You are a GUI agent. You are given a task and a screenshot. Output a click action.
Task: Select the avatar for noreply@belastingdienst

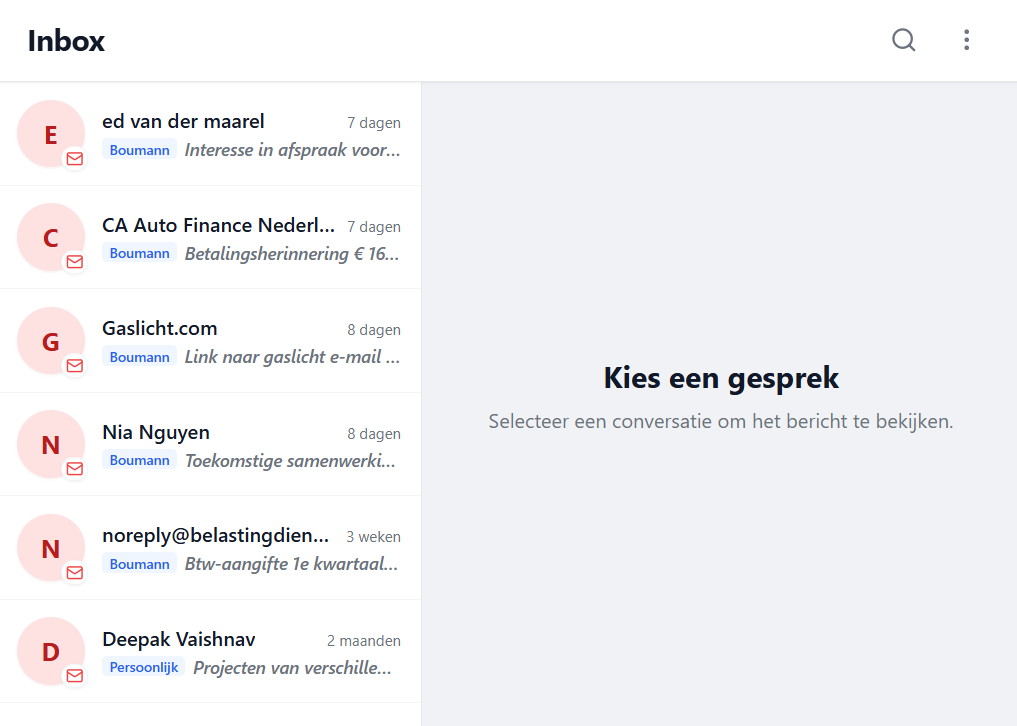click(x=50, y=547)
